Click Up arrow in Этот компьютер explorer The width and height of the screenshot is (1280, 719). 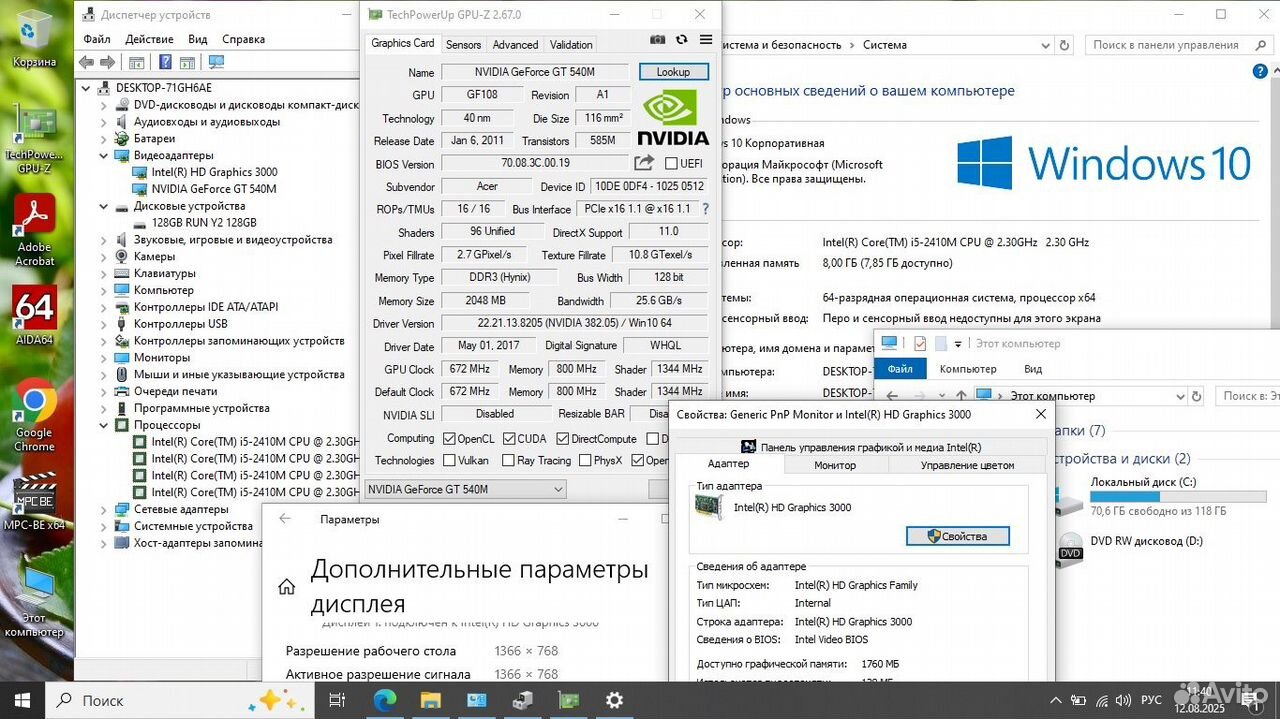point(961,395)
